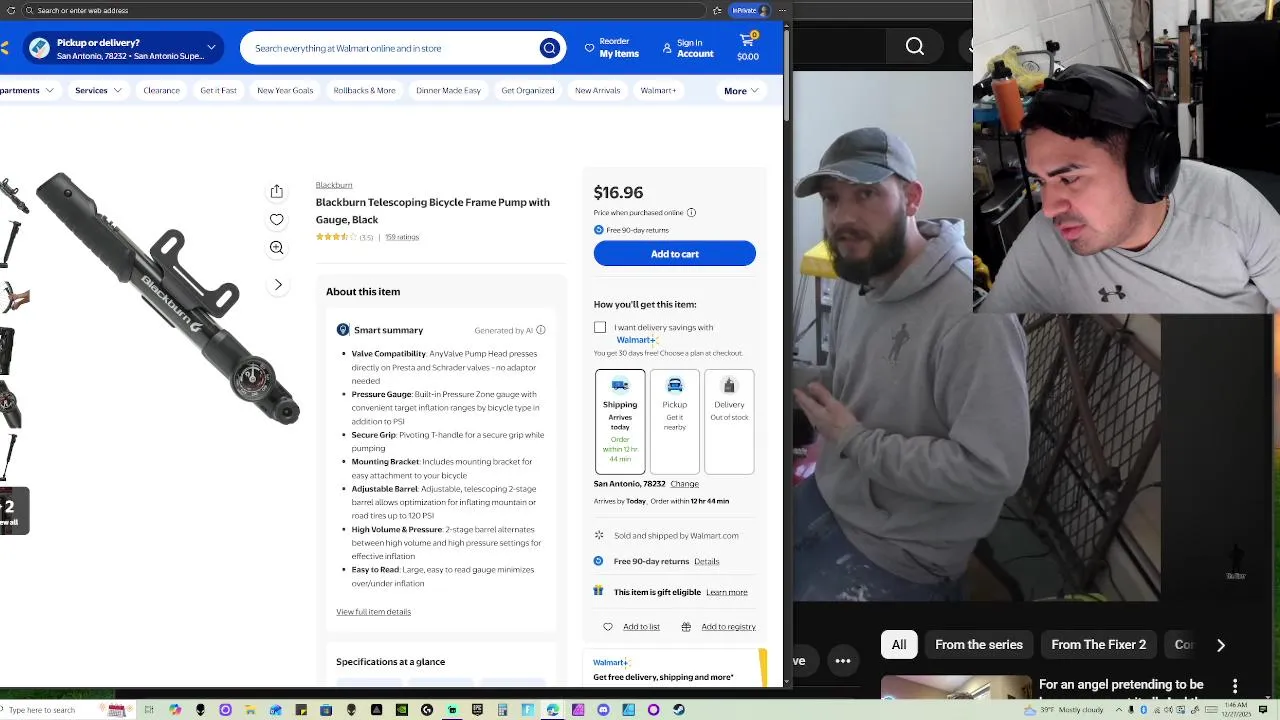
Task: Open NVIDIA app from the taskbar
Action: click(402, 710)
